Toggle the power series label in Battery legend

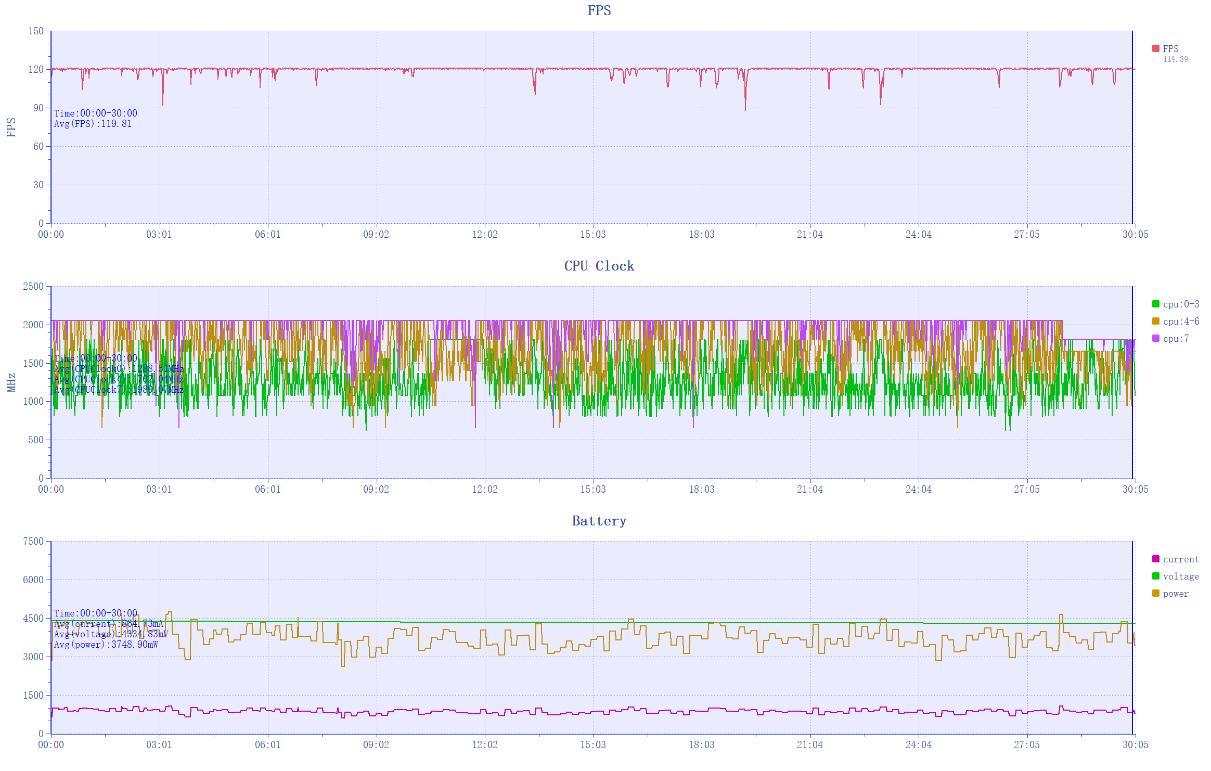coord(1176,594)
